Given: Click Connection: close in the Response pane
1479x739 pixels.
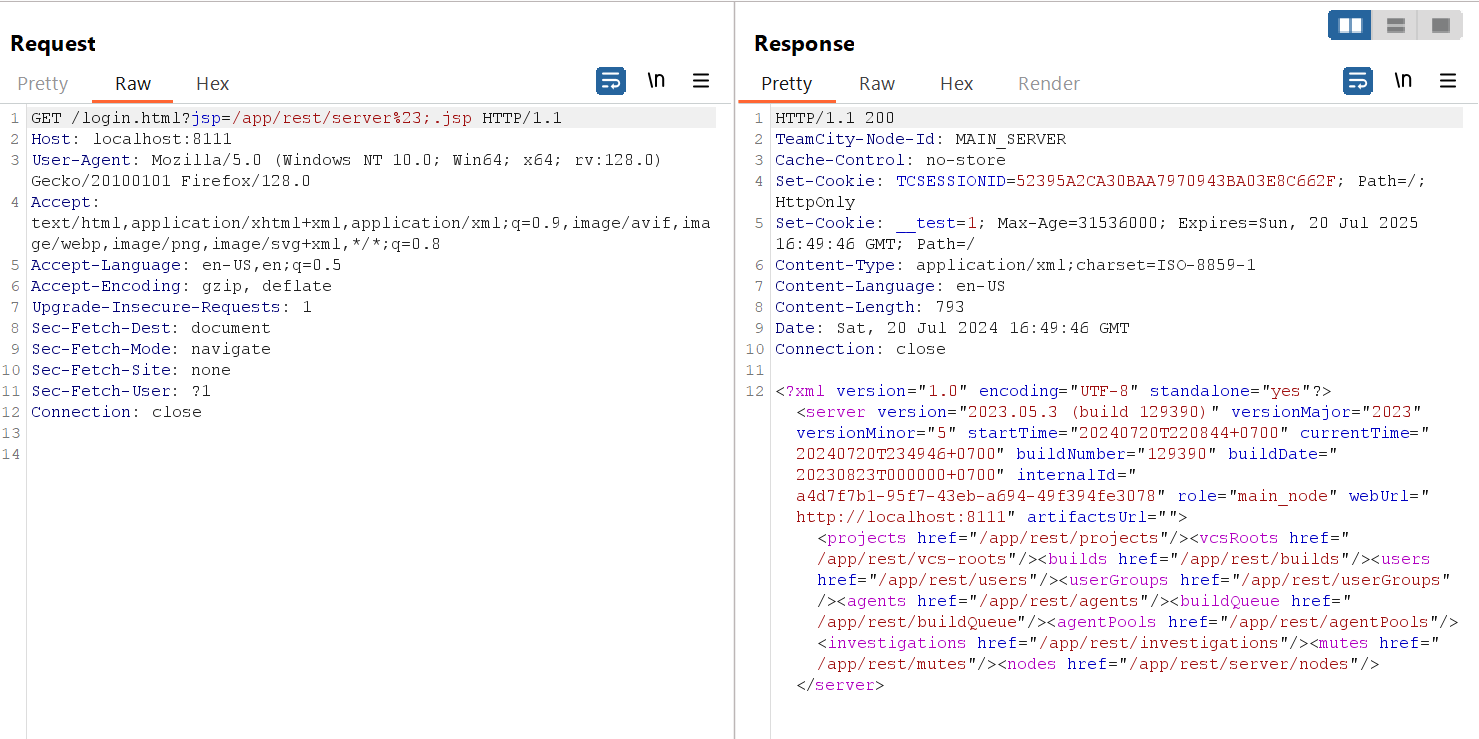Looking at the screenshot, I should pyautogui.click(x=860, y=349).
